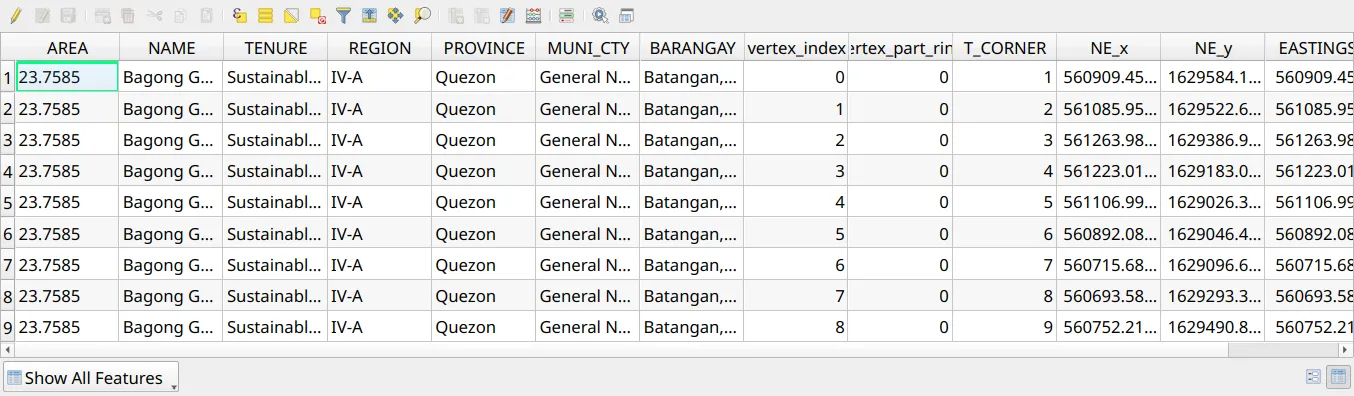Click T_CORNER cell with value 7

(1004, 265)
